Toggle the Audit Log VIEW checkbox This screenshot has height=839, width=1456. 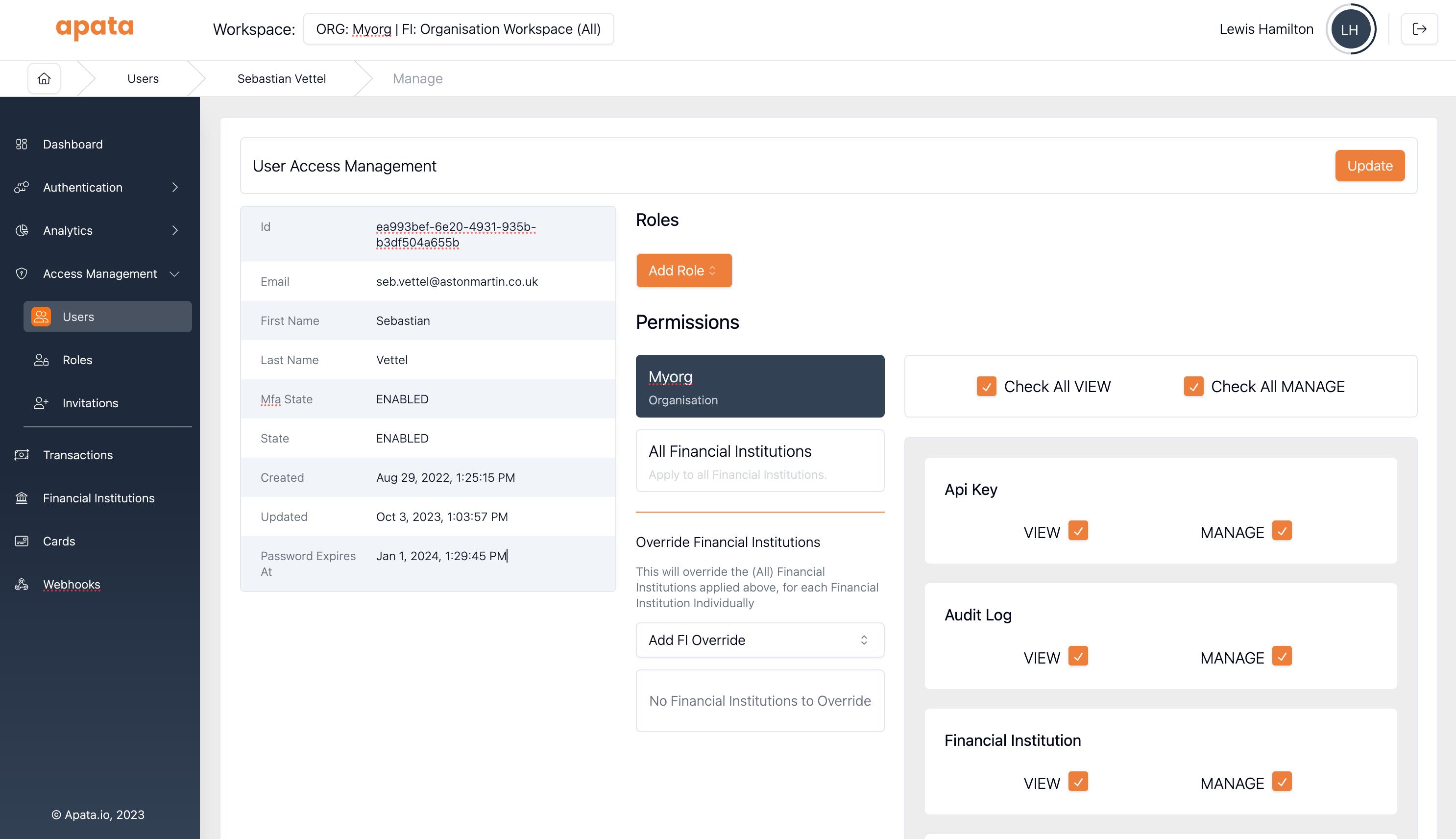pos(1078,656)
